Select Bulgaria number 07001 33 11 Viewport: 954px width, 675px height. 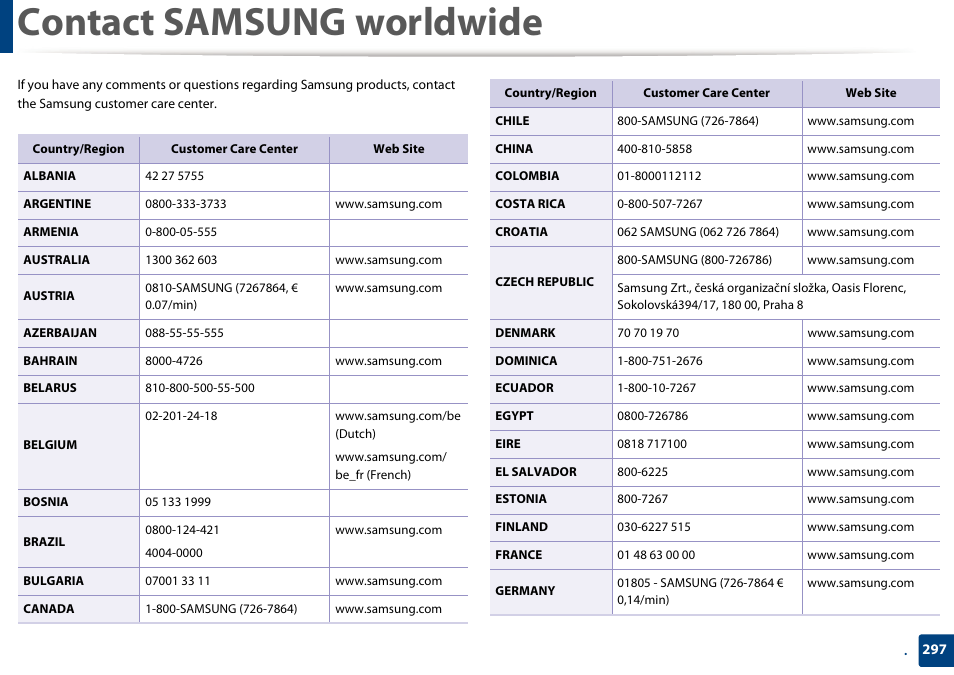177,581
